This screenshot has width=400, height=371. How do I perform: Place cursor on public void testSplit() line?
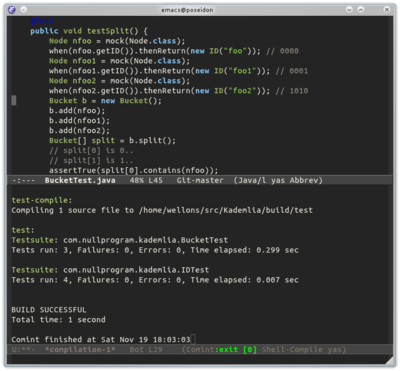click(89, 31)
